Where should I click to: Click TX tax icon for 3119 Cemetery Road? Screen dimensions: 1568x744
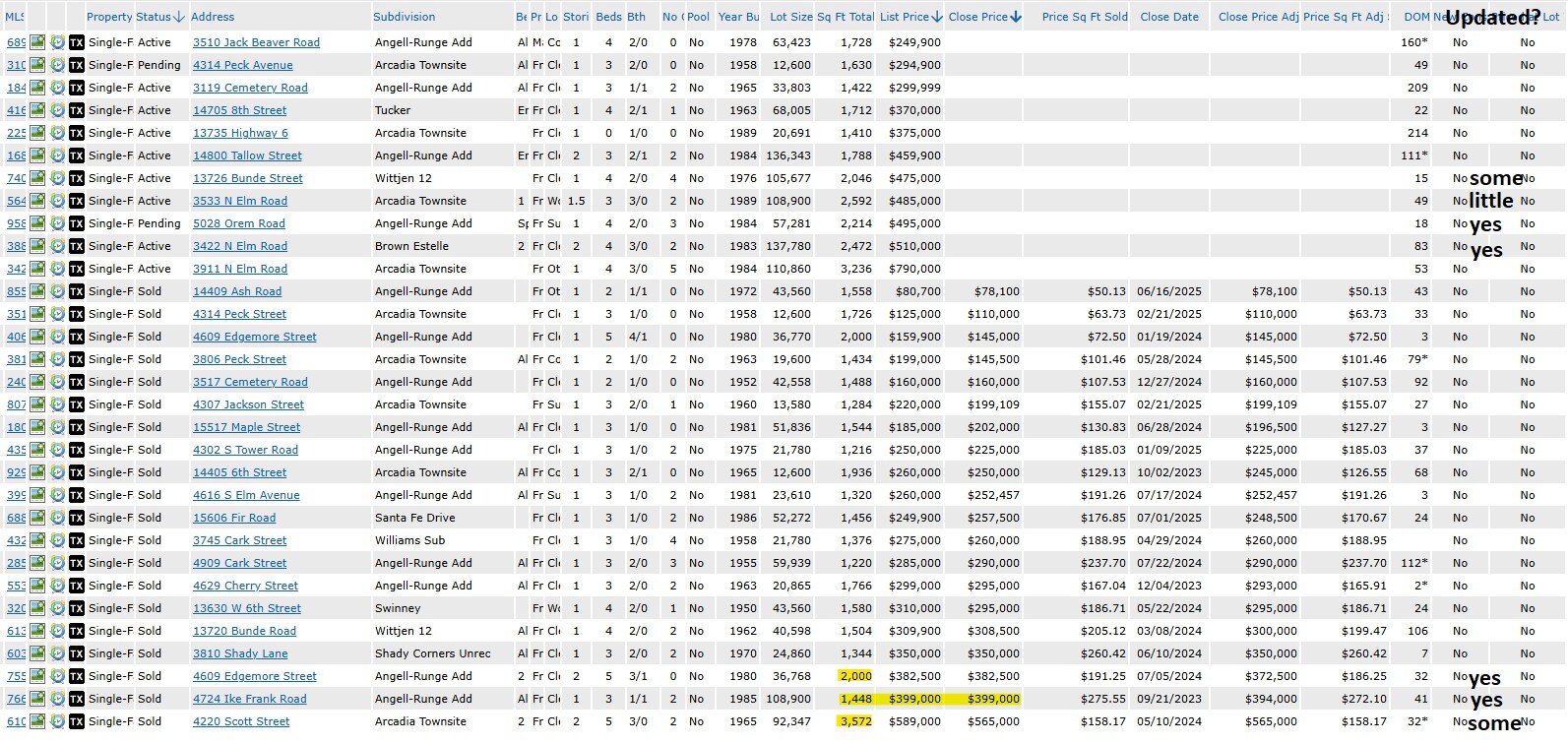coord(77,88)
